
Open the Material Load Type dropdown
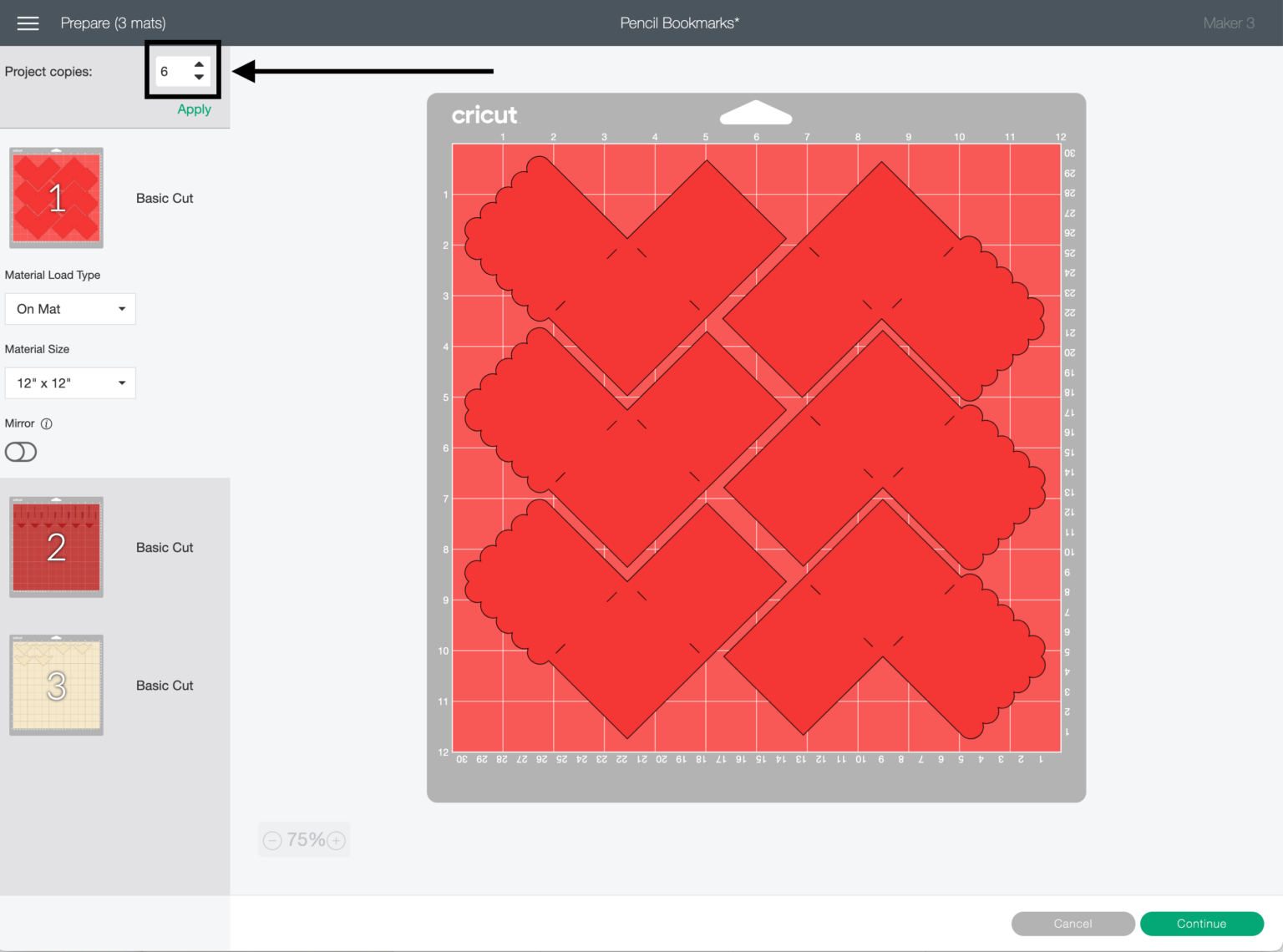coord(70,309)
